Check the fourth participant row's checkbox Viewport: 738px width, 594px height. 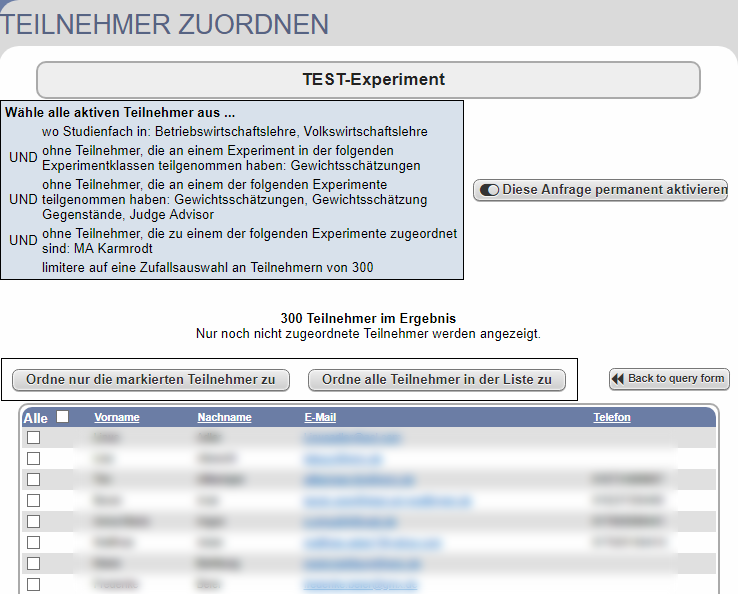click(34, 500)
